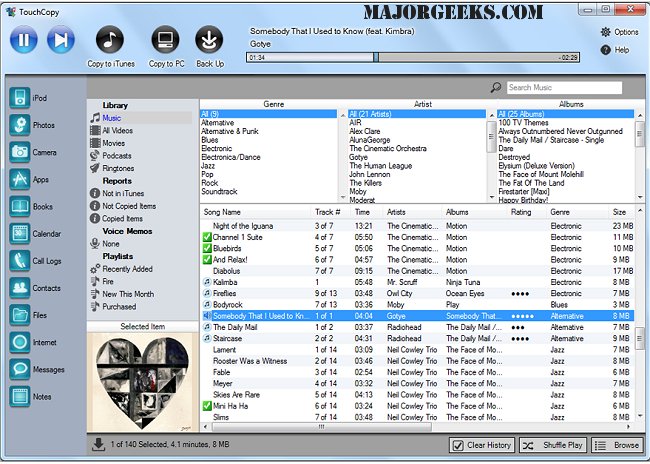Pause the playing song

coord(24,40)
